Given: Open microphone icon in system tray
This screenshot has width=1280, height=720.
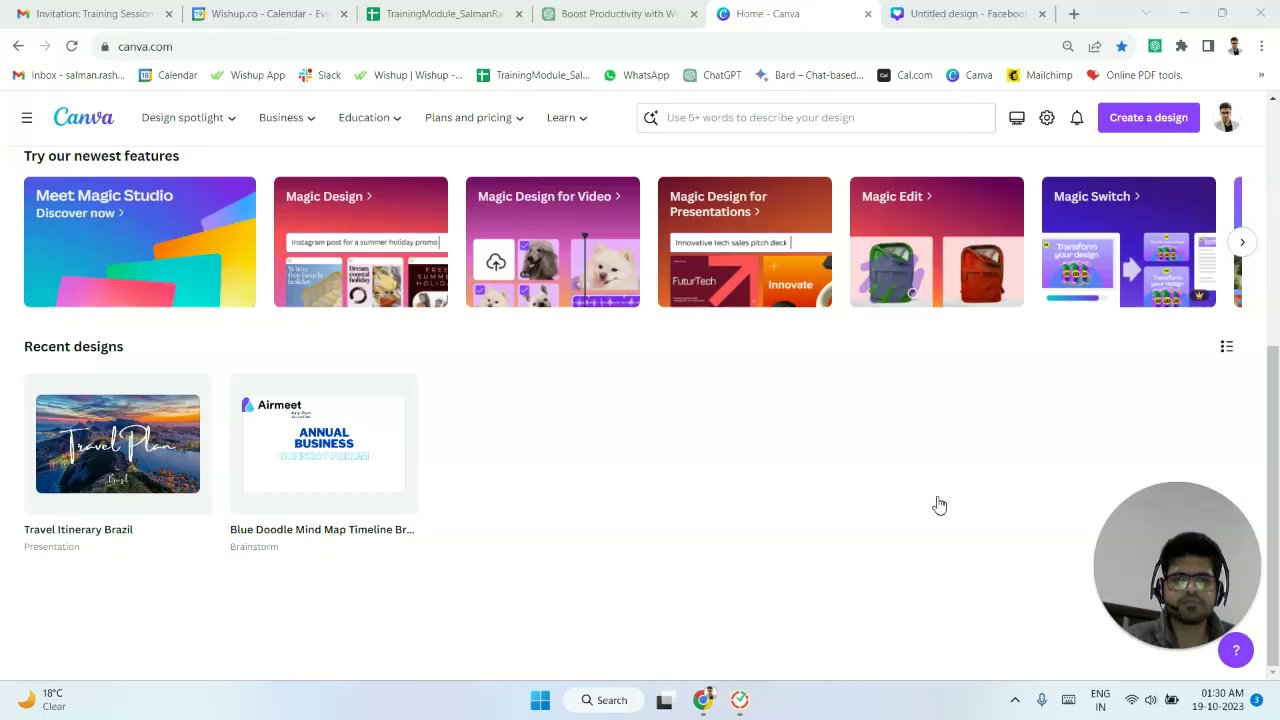Looking at the screenshot, I should [1042, 700].
